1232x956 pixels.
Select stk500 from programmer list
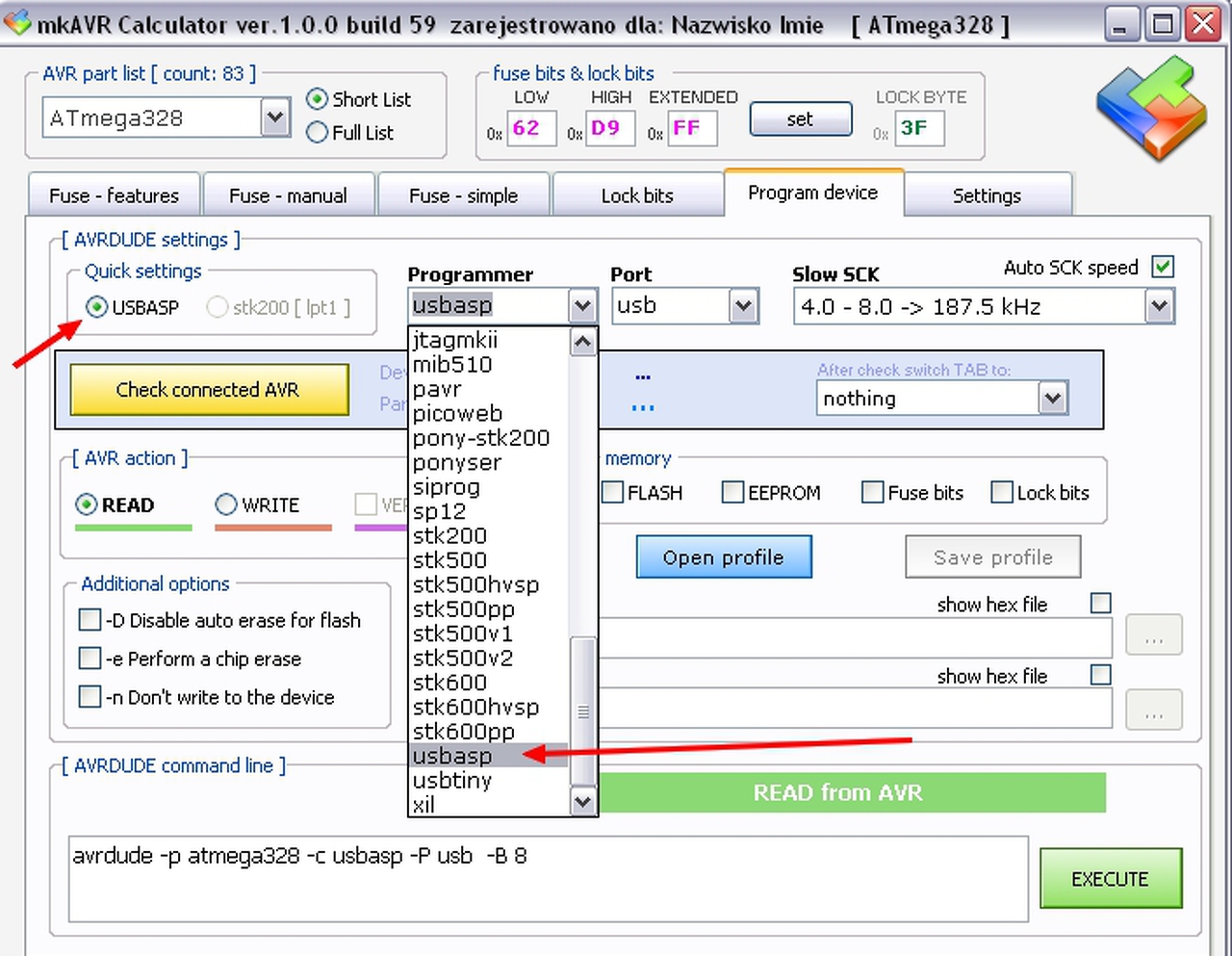pos(489,560)
